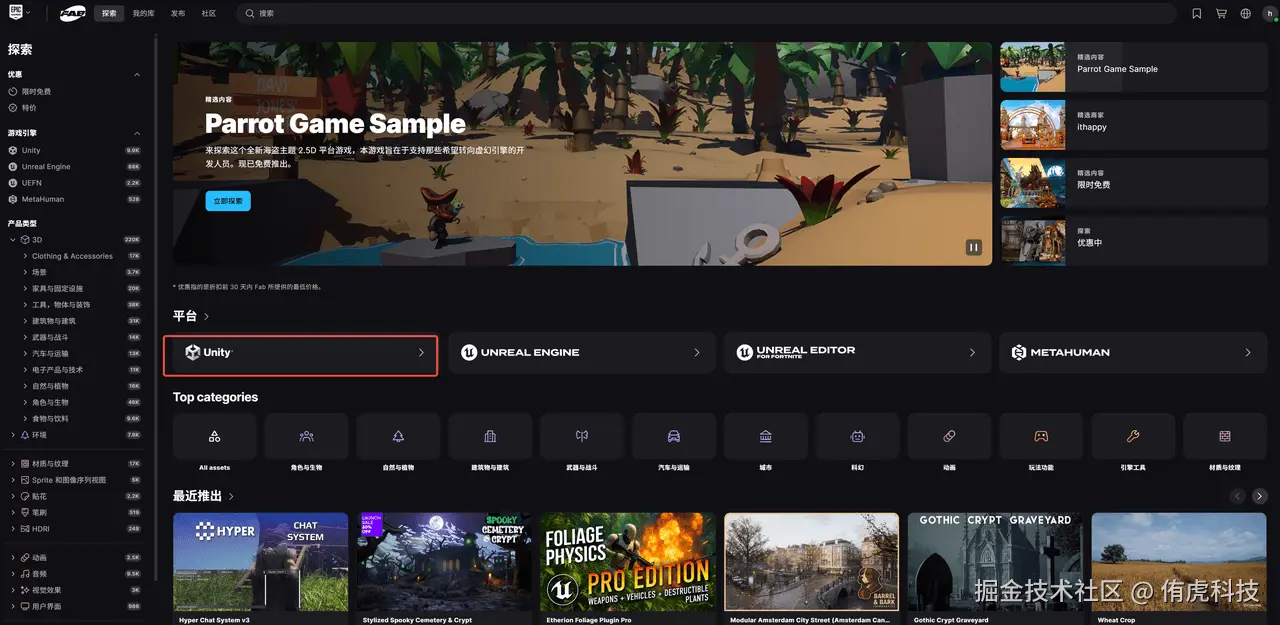Open the 社区 tab
Screen dimensions: 1280x625
(x=208, y=14)
